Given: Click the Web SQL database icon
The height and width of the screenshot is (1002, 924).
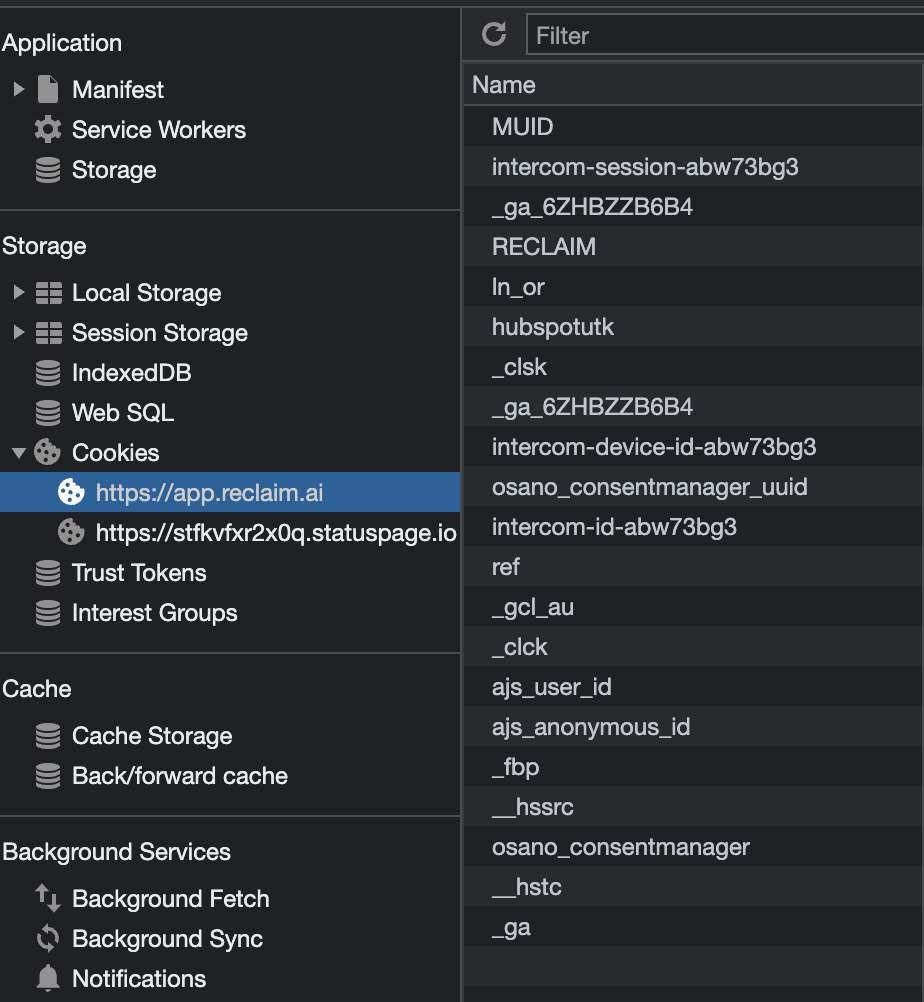Looking at the screenshot, I should (x=48, y=413).
